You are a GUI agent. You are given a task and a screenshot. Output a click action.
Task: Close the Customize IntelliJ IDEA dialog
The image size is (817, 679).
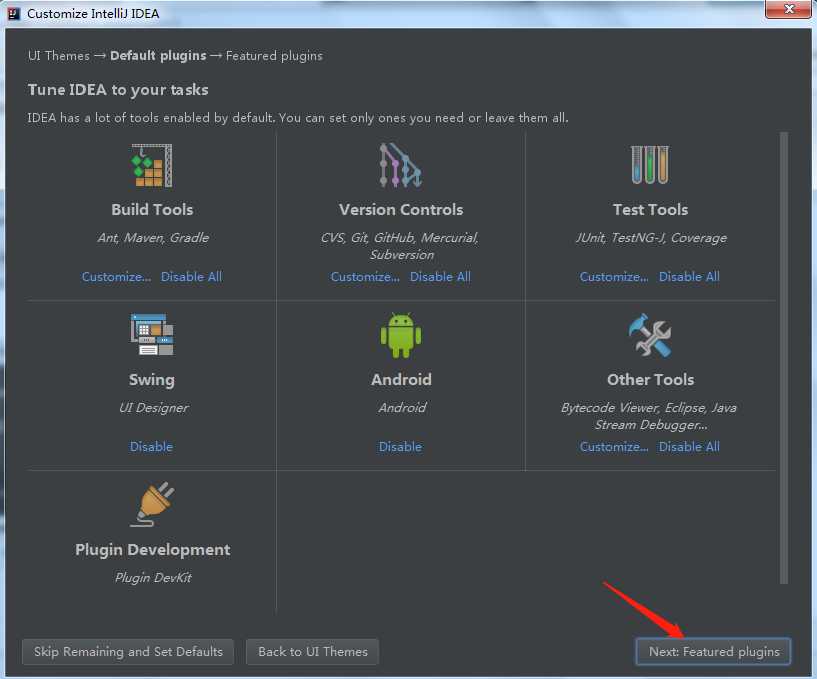click(x=789, y=9)
